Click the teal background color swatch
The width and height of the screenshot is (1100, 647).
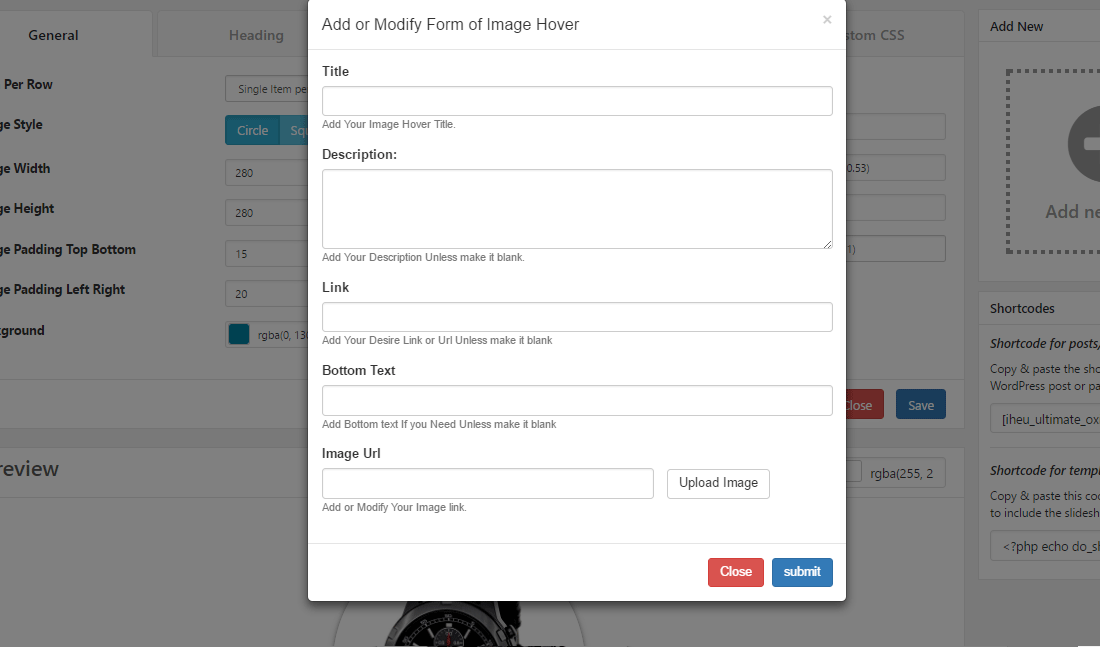(239, 334)
